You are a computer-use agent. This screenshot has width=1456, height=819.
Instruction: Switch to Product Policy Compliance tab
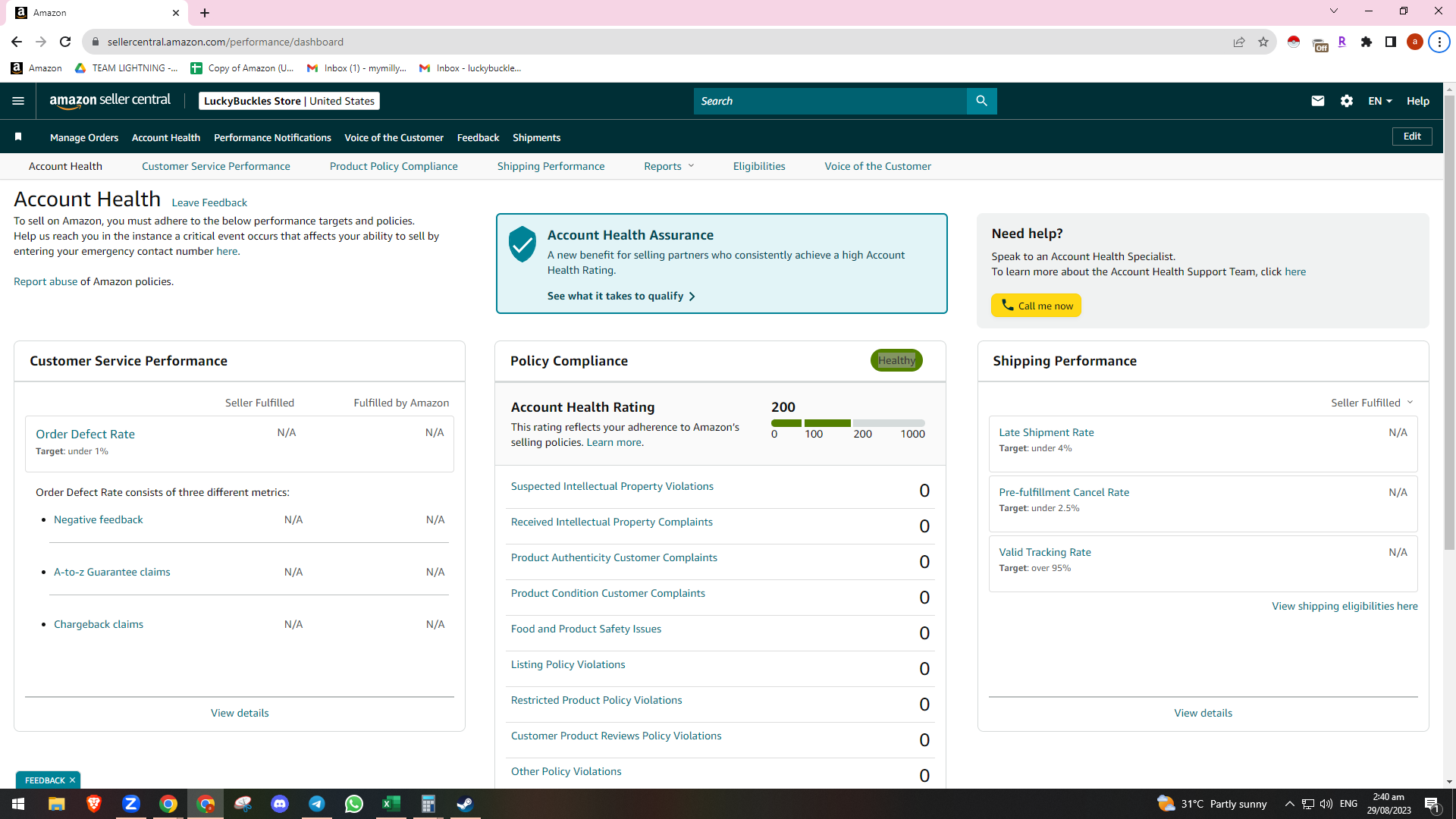(394, 166)
